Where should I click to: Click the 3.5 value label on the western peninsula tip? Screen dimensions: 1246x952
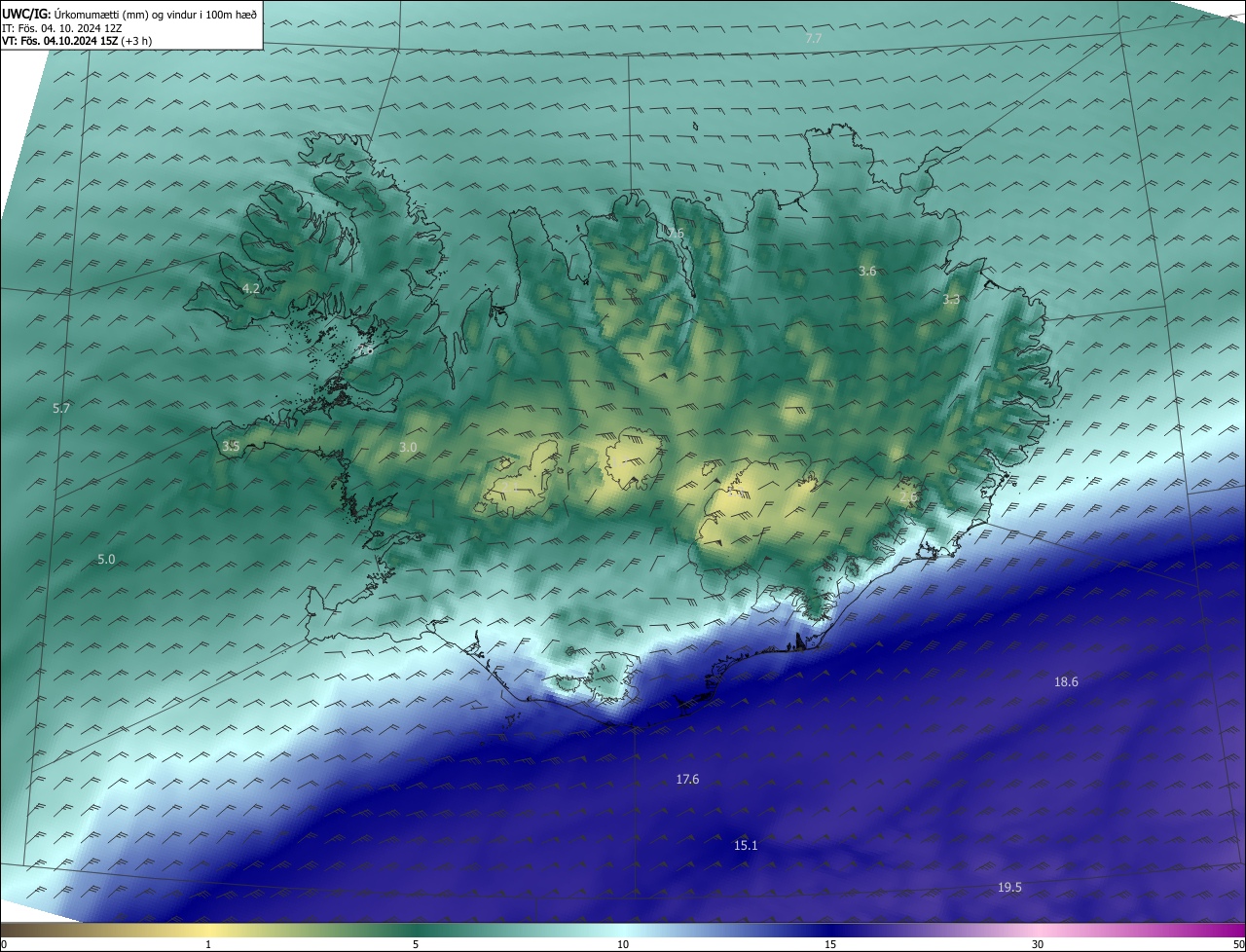coord(231,446)
